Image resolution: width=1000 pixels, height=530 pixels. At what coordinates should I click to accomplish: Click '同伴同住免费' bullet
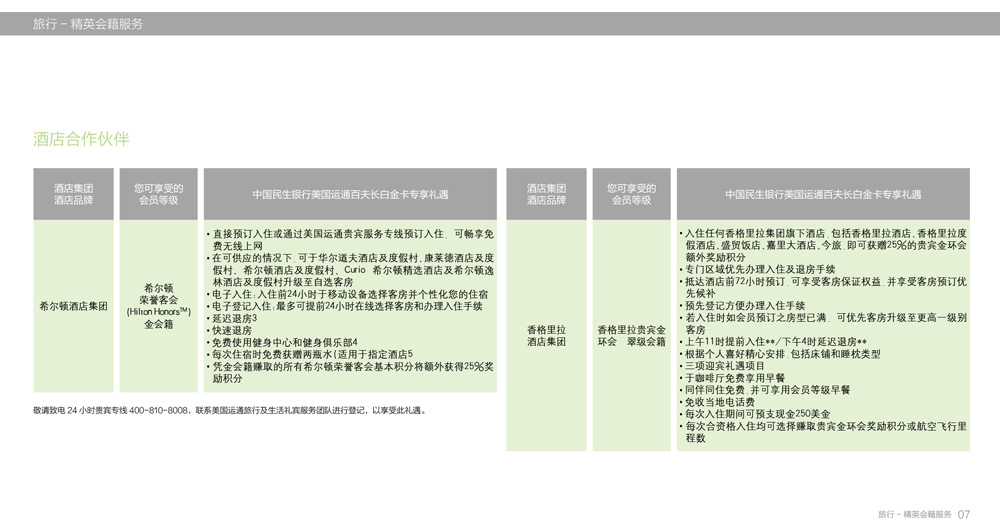pyautogui.click(x=765, y=390)
